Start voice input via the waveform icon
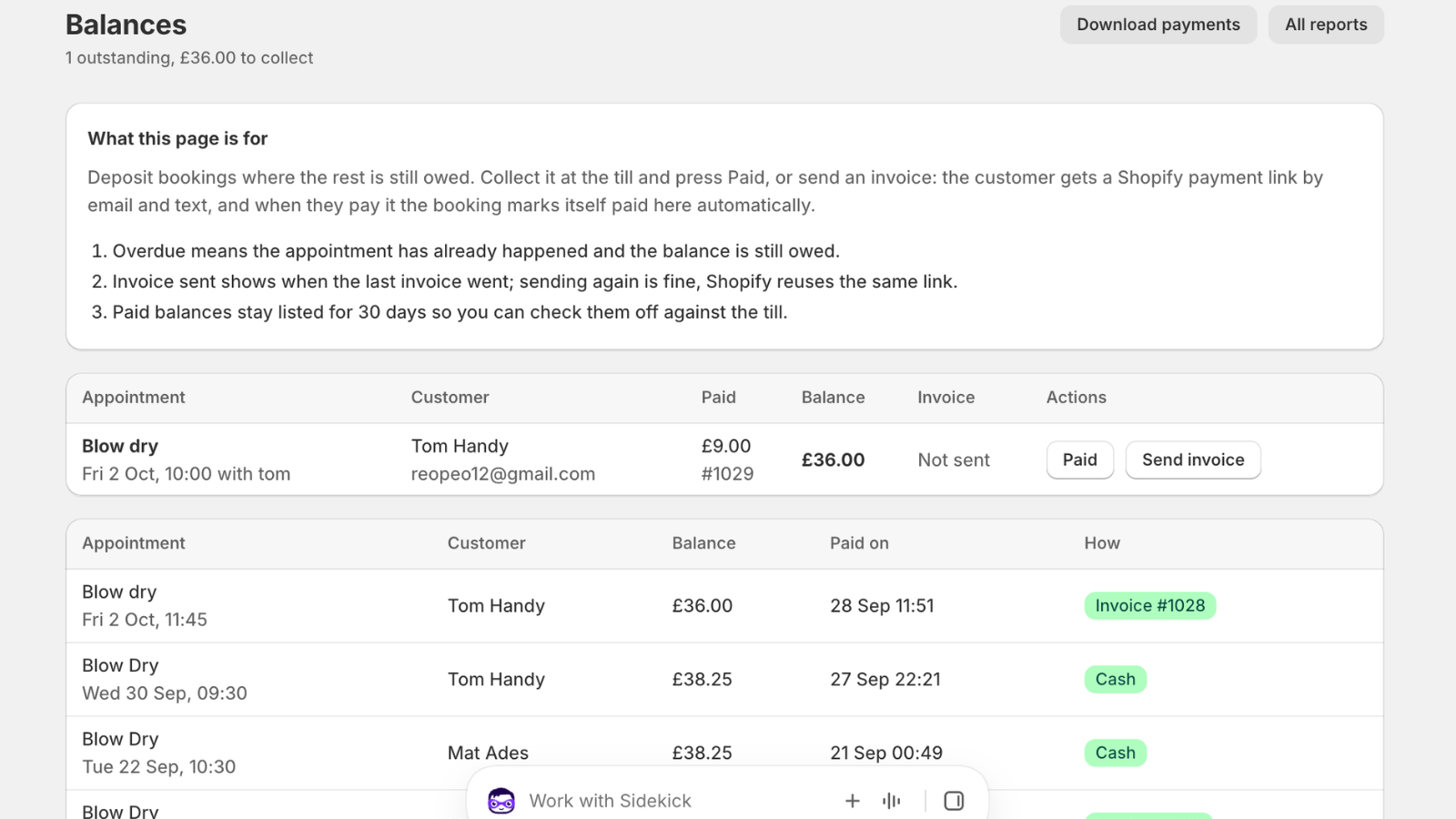 (892, 801)
